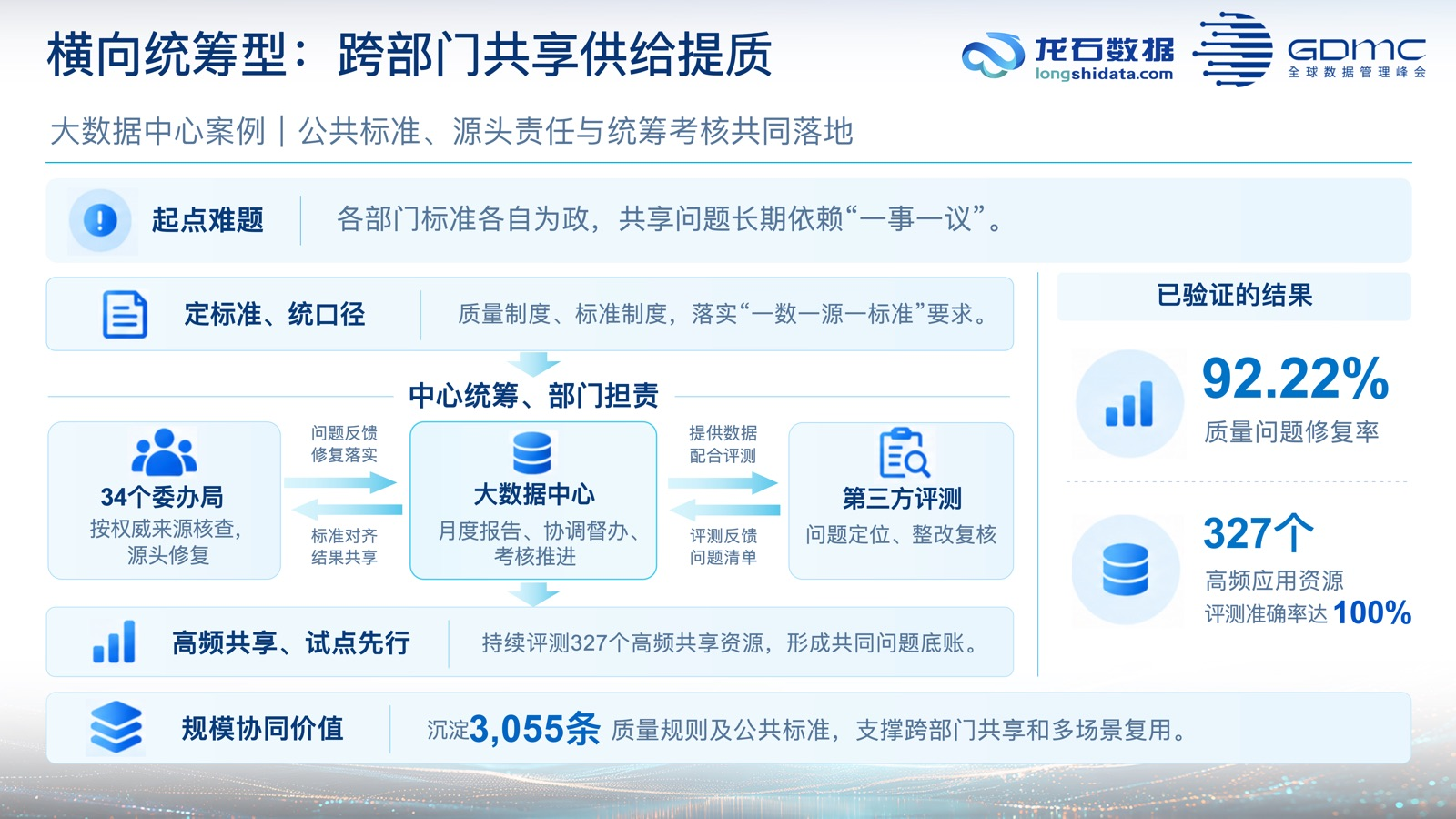Click the 第三方评测 label

pyautogui.click(x=902, y=499)
